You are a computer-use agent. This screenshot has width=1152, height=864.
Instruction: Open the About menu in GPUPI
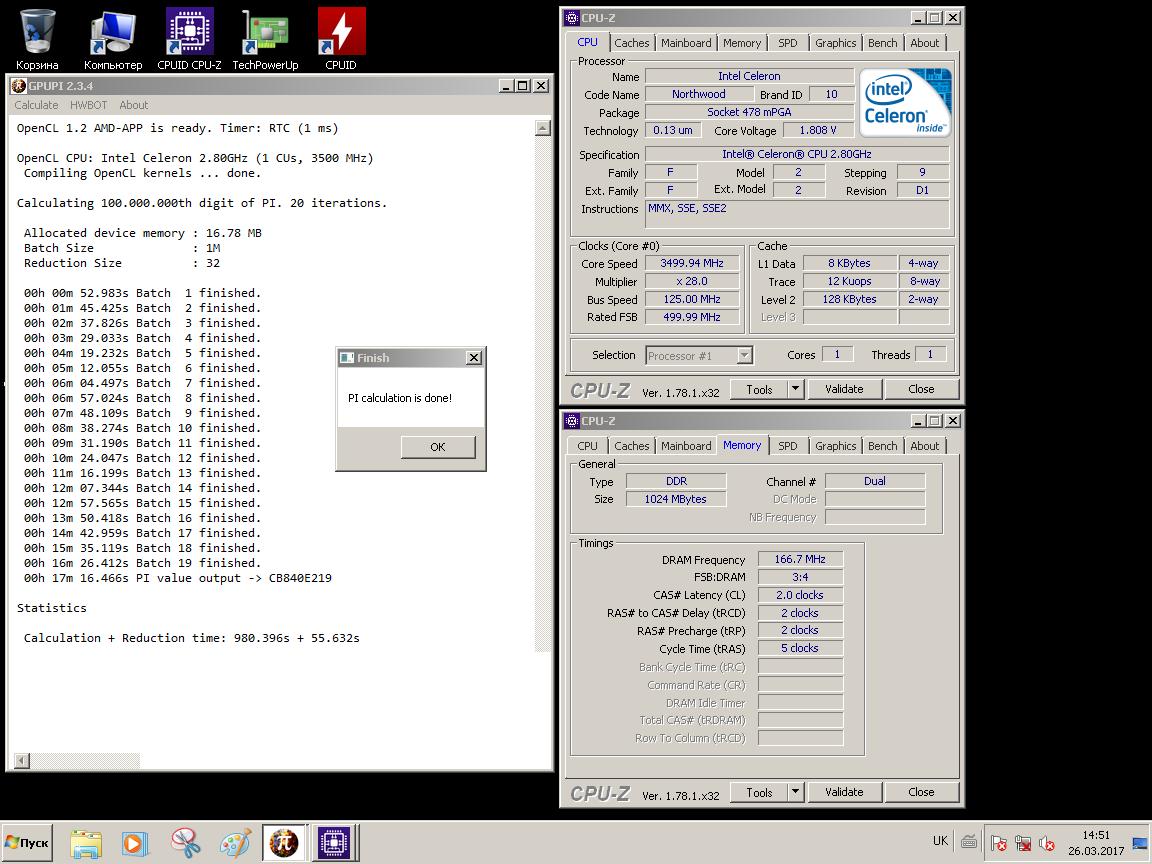[x=134, y=105]
